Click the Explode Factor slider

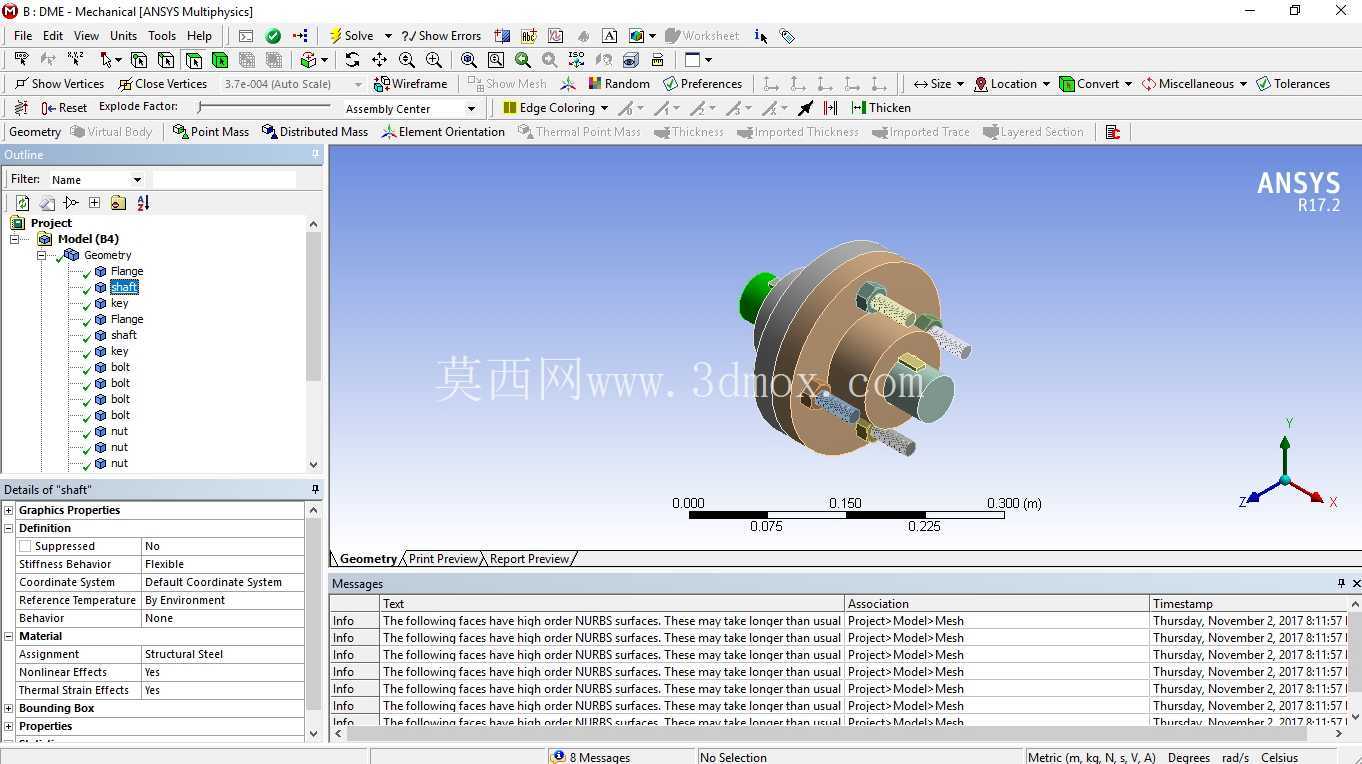pyautogui.click(x=264, y=107)
